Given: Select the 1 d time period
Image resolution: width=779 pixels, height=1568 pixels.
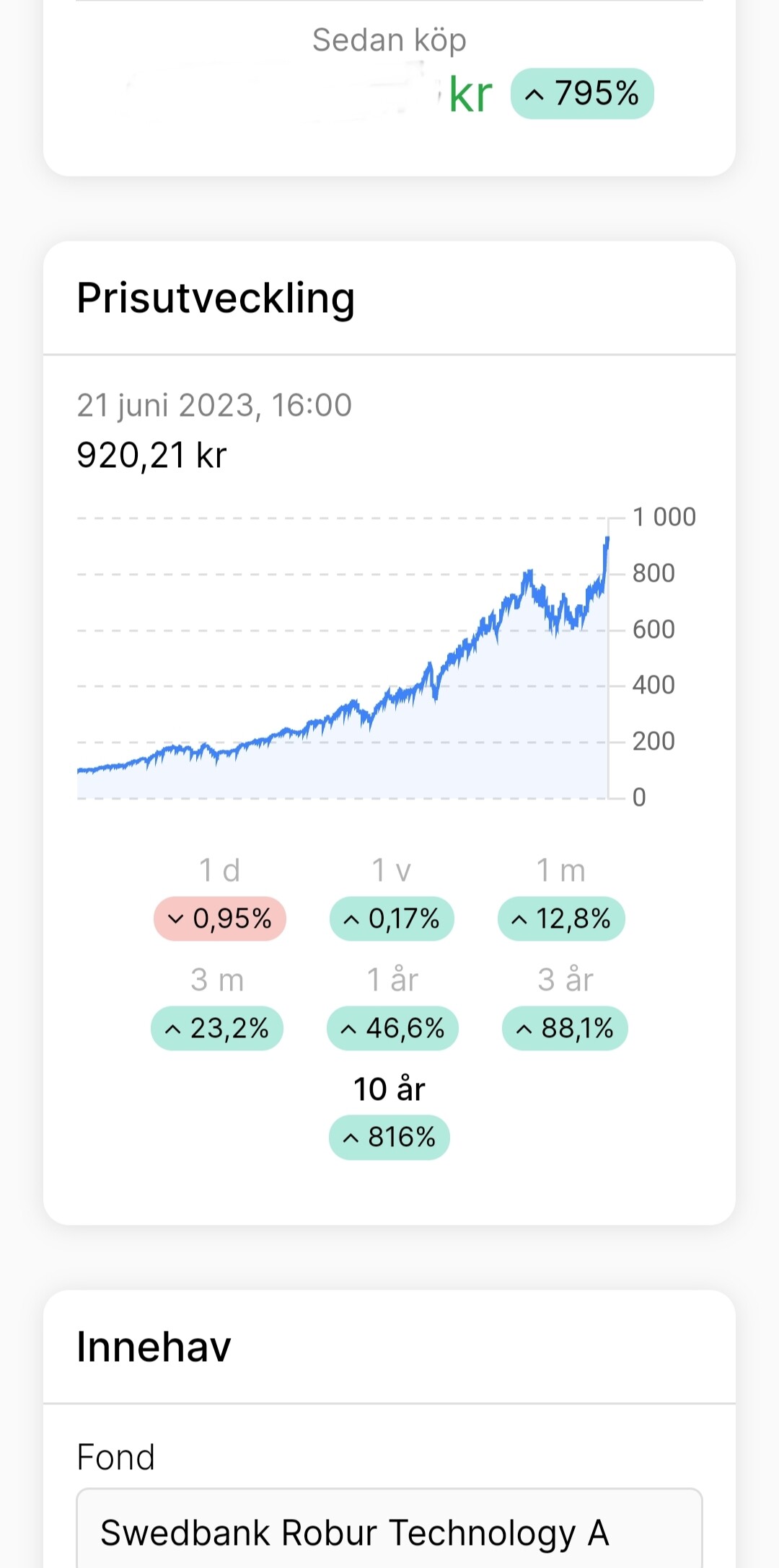Looking at the screenshot, I should (x=219, y=871).
